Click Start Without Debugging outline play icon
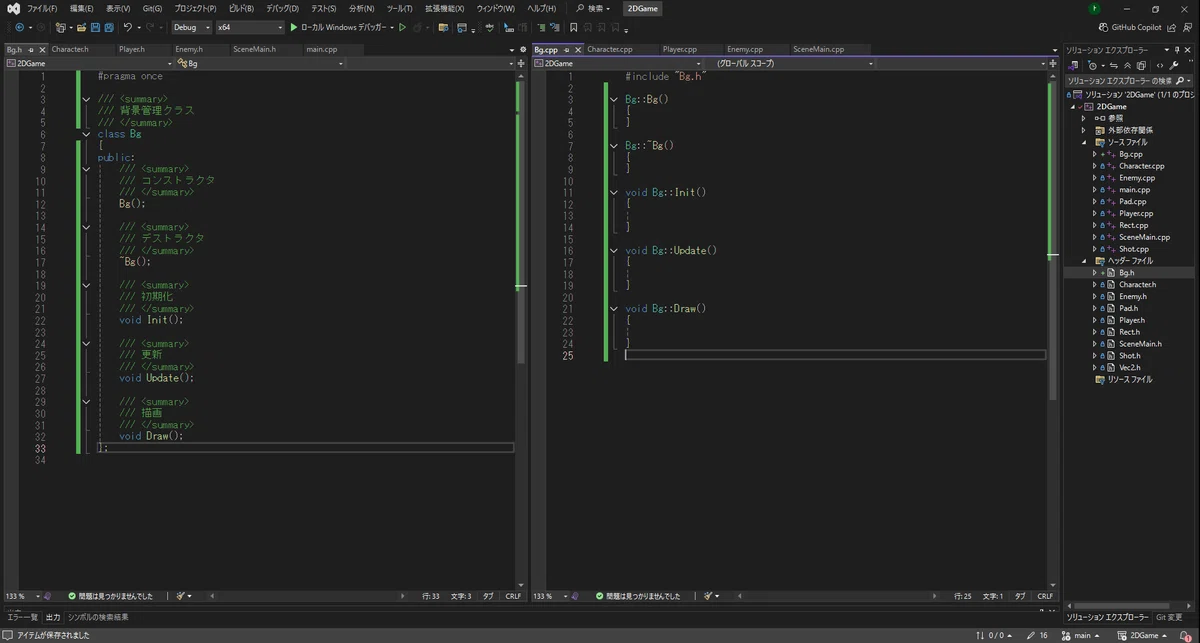 pos(403,27)
